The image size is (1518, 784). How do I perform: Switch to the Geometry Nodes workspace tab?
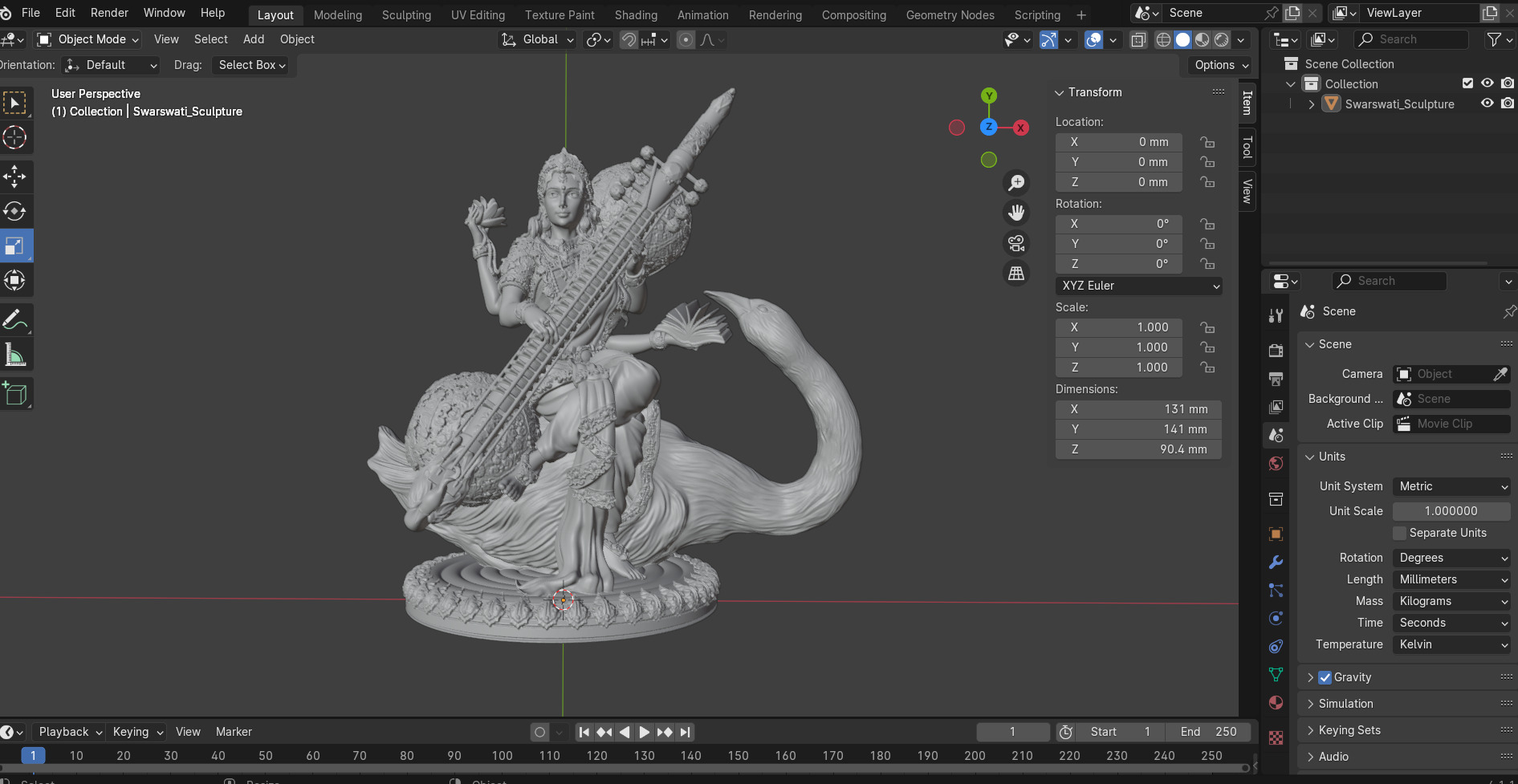click(950, 14)
